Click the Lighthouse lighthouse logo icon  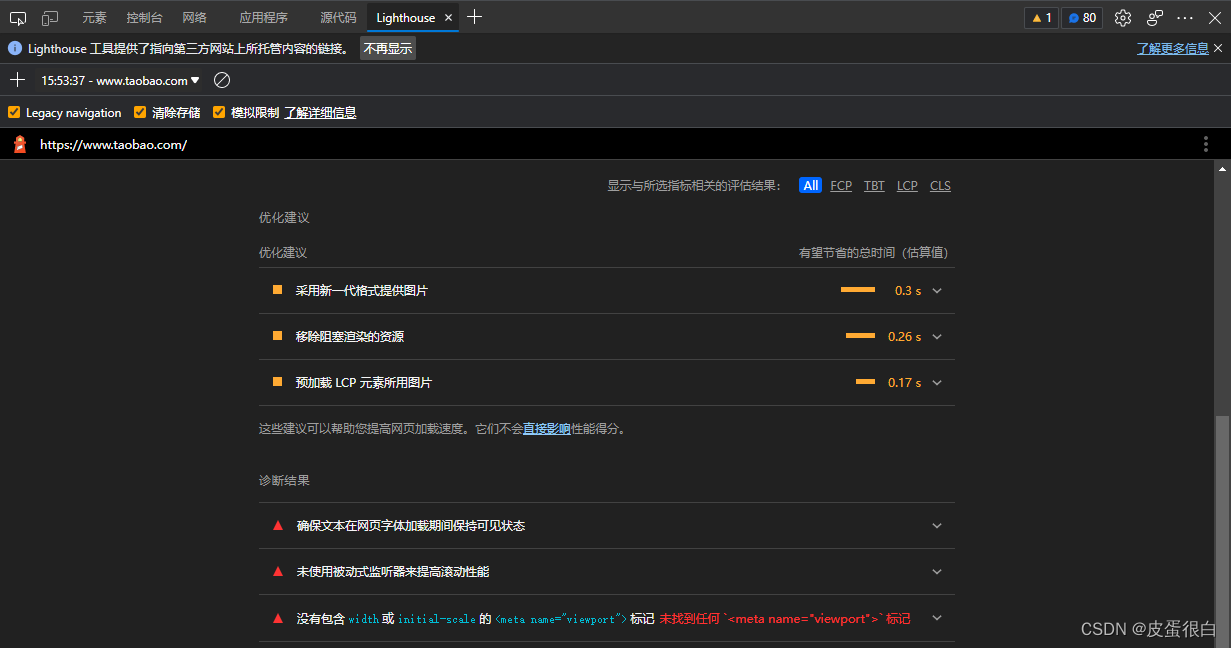[x=20, y=144]
